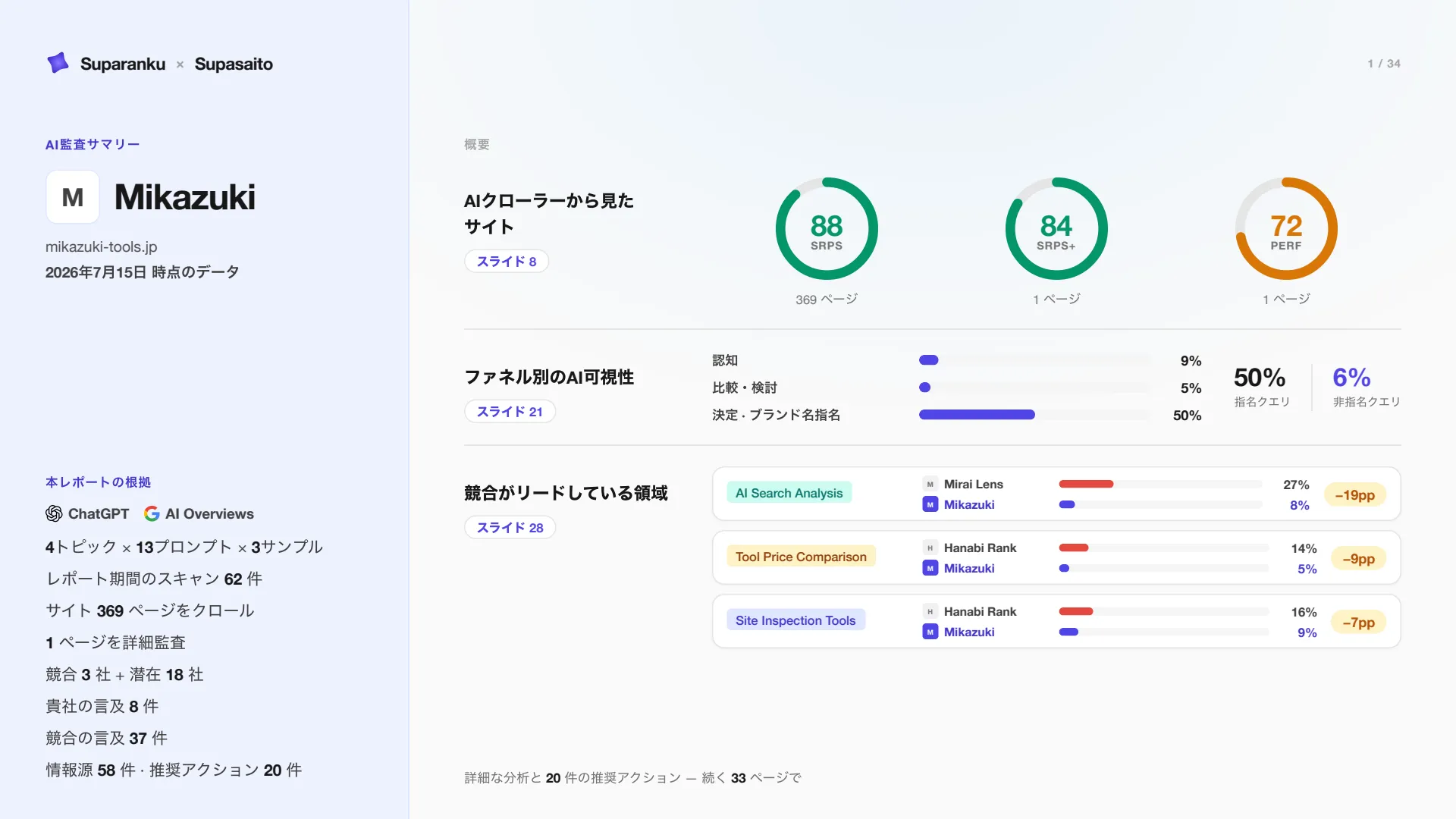Click the 16% value in Site Inspection Tools
1456x819 pixels.
1304,612
